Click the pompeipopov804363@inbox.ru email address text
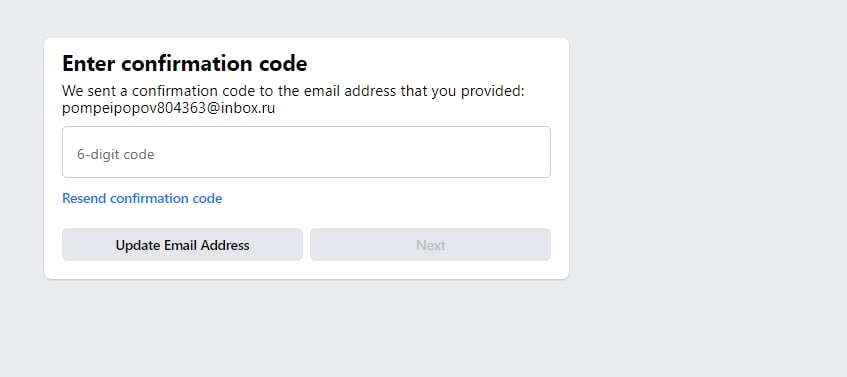 tap(169, 109)
